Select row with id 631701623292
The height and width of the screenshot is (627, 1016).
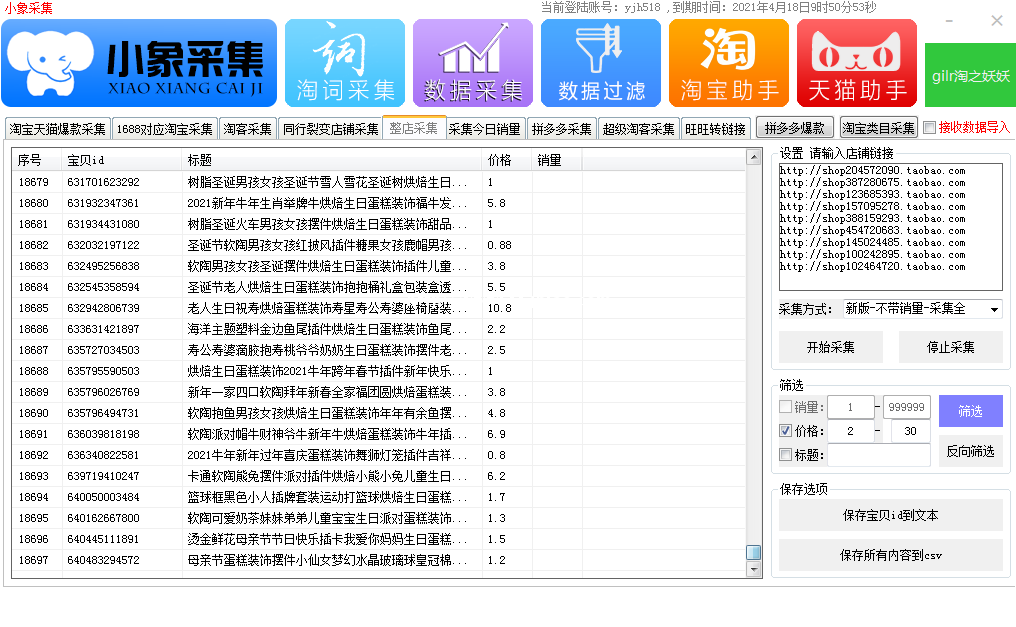click(378, 182)
